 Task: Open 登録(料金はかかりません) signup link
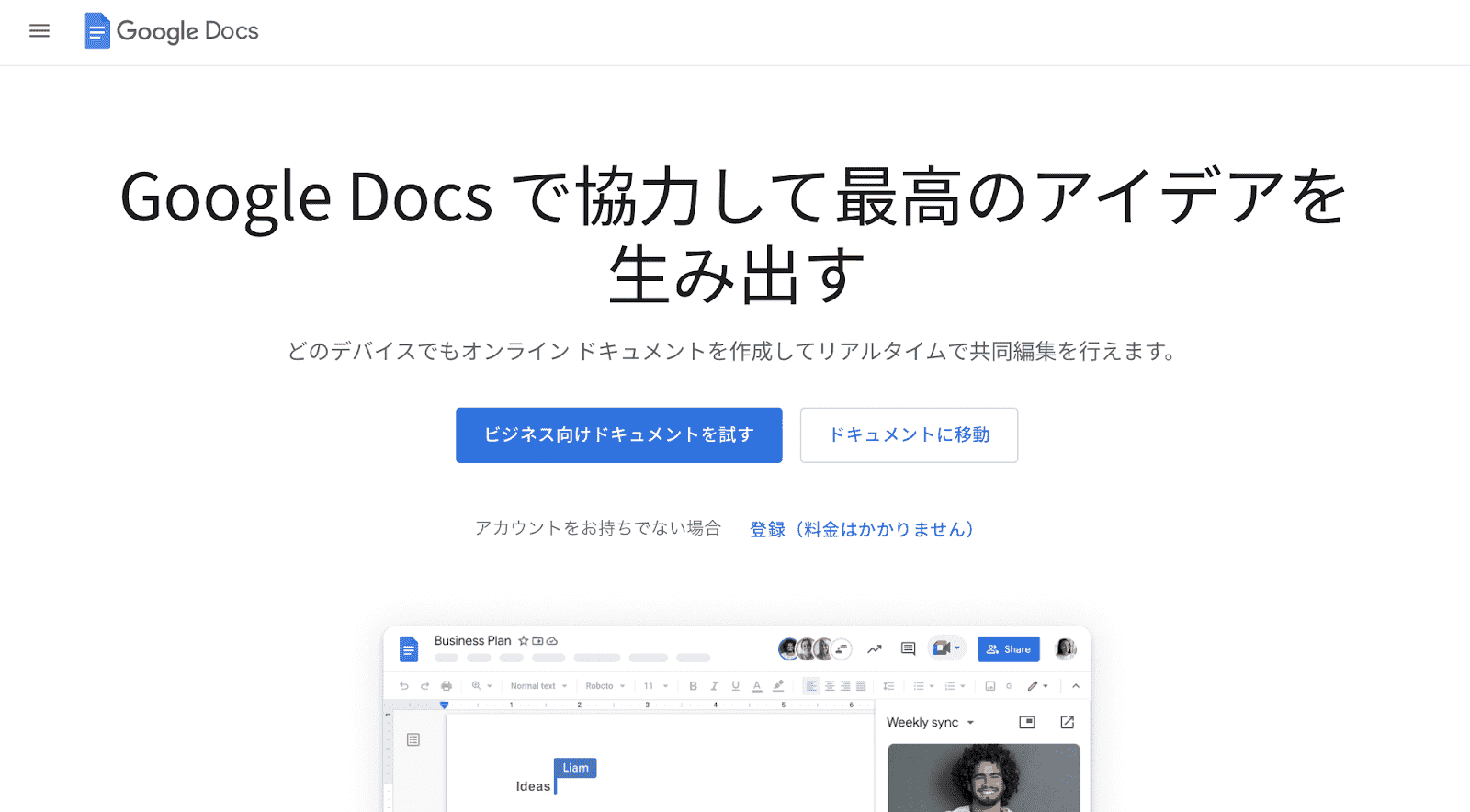pyautogui.click(x=862, y=529)
